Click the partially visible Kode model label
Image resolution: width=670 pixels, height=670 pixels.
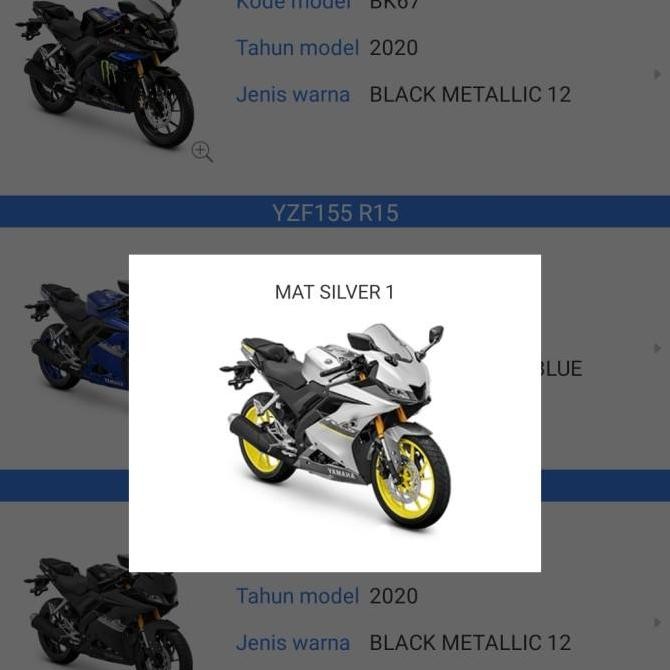point(293,5)
